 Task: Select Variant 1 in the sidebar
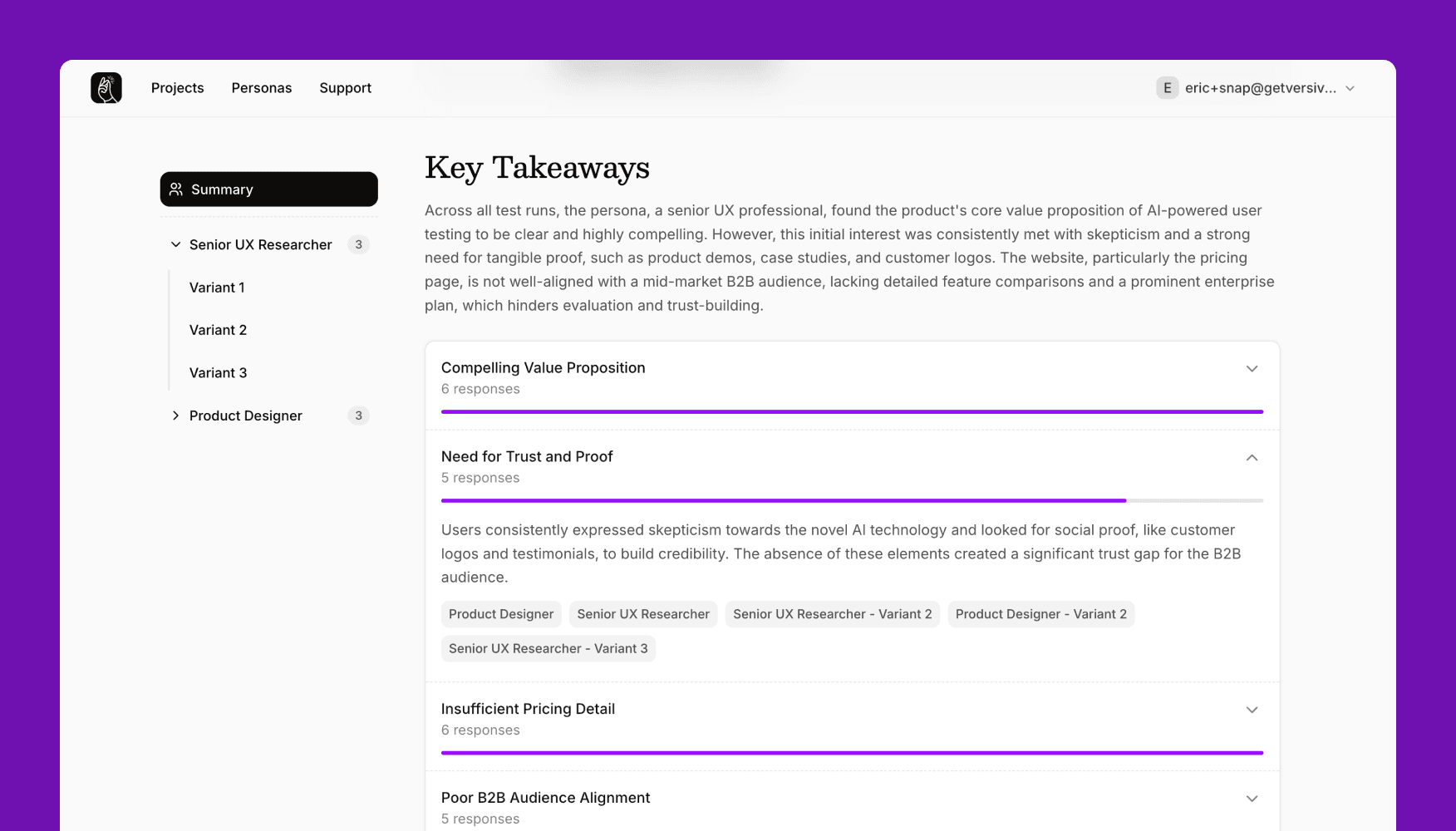coord(217,288)
